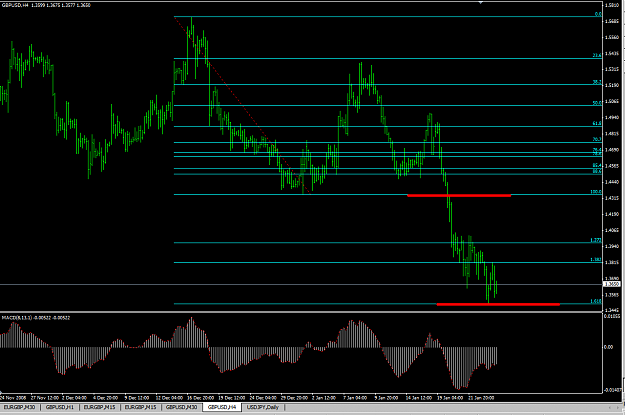Click the 1.5190 price on the scale
Image resolution: width=625 pixels, height=415 pixels.
tap(612, 85)
